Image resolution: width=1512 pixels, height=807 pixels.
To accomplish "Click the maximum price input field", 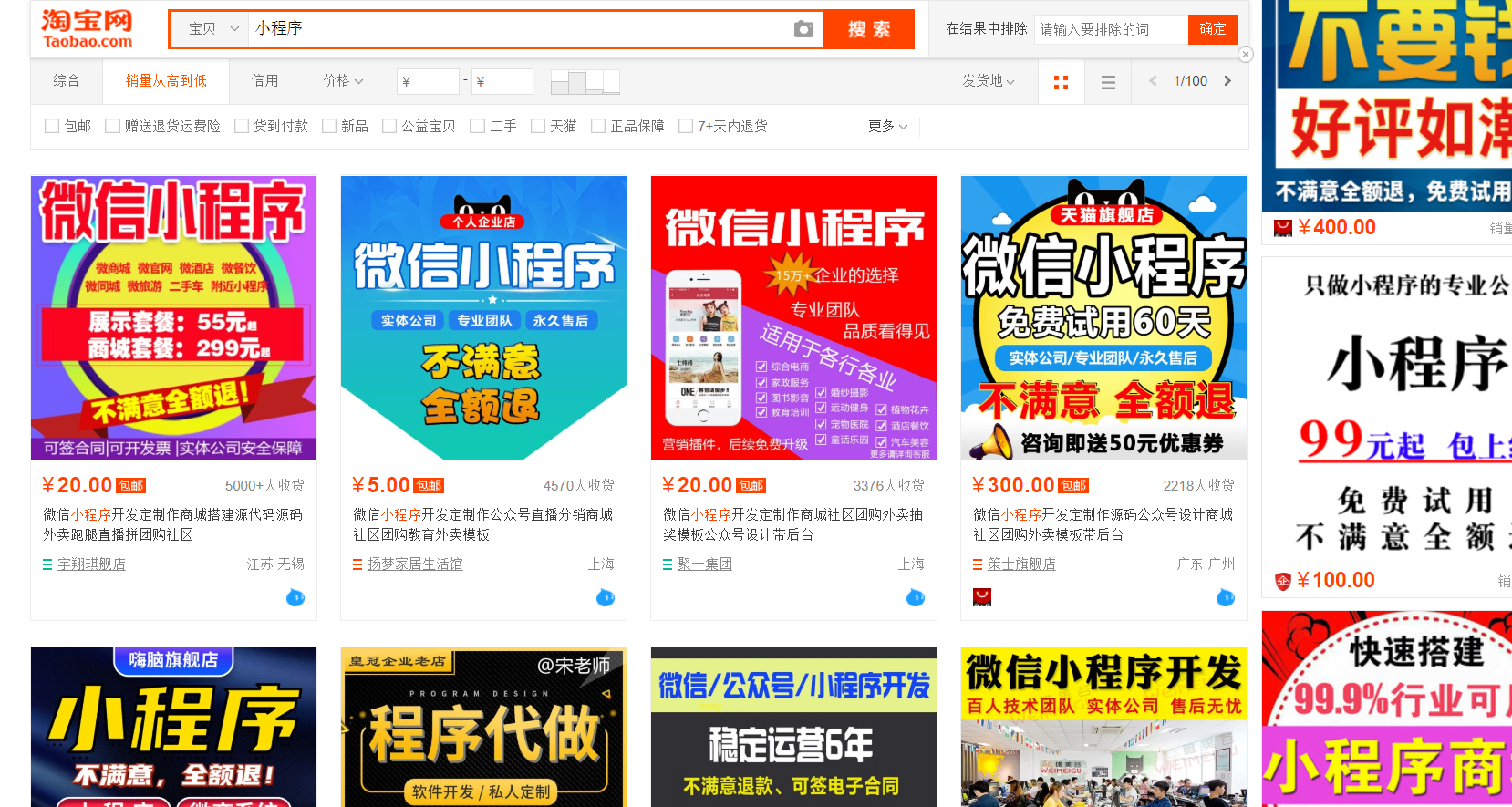I will point(502,82).
